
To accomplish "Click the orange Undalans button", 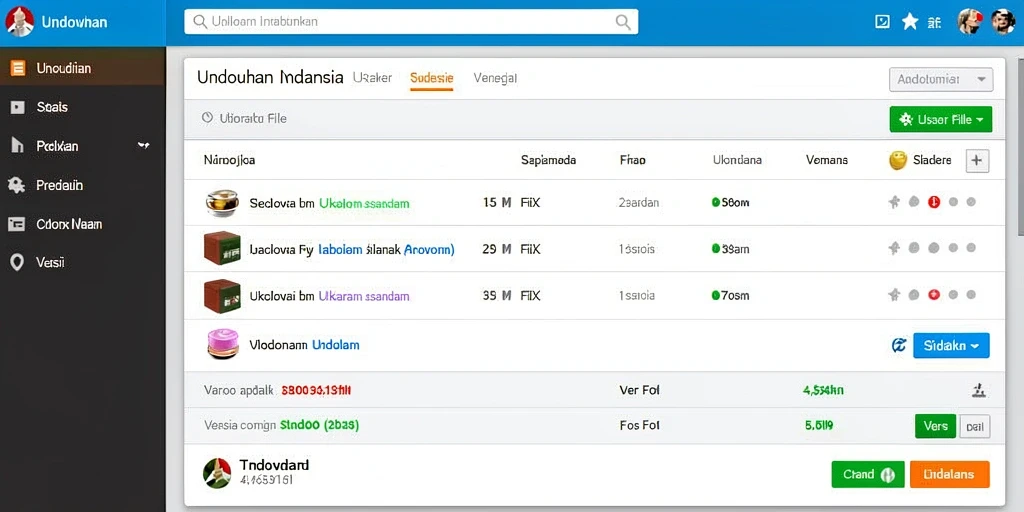I will click(950, 474).
